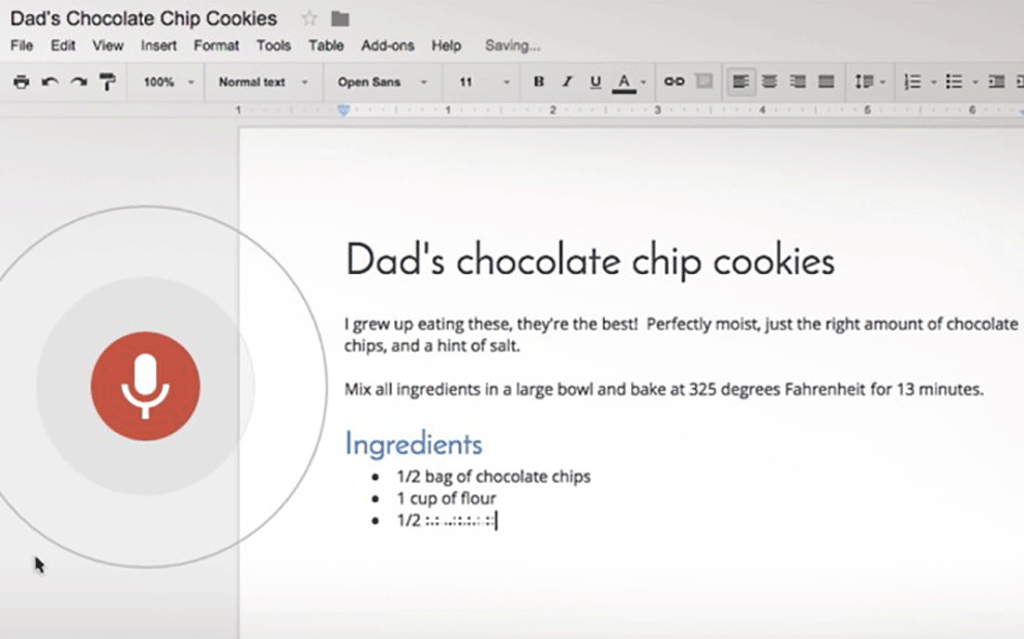This screenshot has width=1024, height=639.
Task: Open the 100% zoom dropdown
Action: point(168,82)
